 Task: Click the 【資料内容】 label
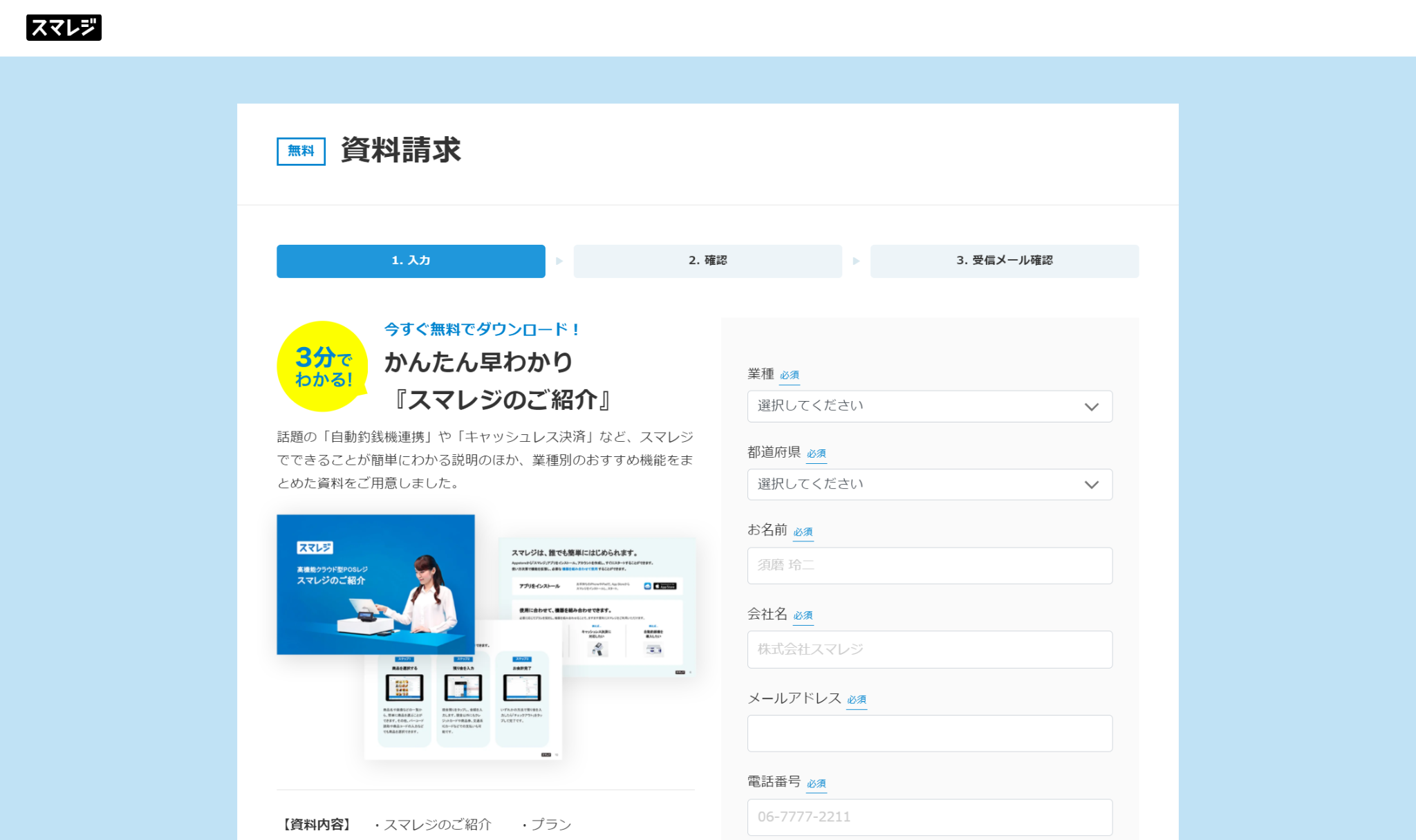tap(317, 825)
